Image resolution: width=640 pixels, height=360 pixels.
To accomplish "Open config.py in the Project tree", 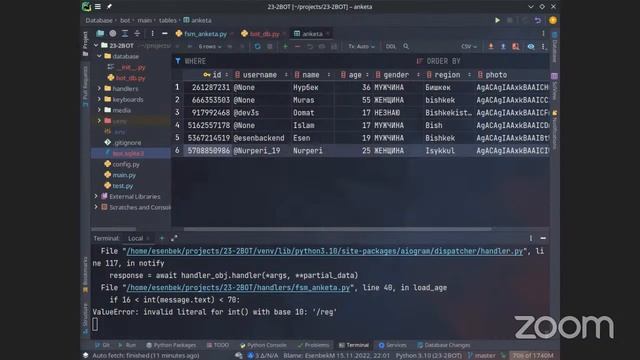I will [x=126, y=164].
